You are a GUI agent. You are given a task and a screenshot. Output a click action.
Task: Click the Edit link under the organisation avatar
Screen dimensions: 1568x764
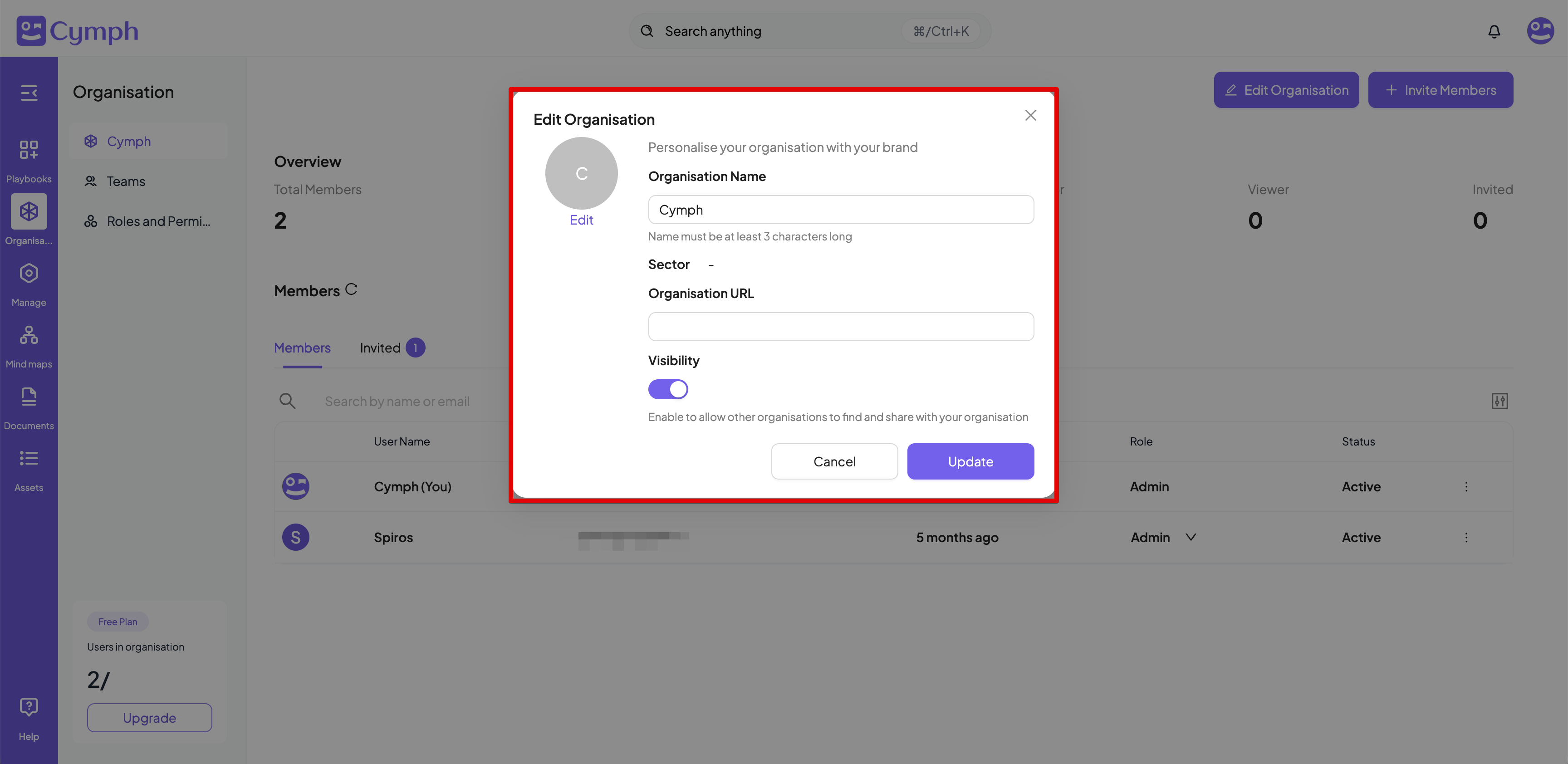pos(581,220)
